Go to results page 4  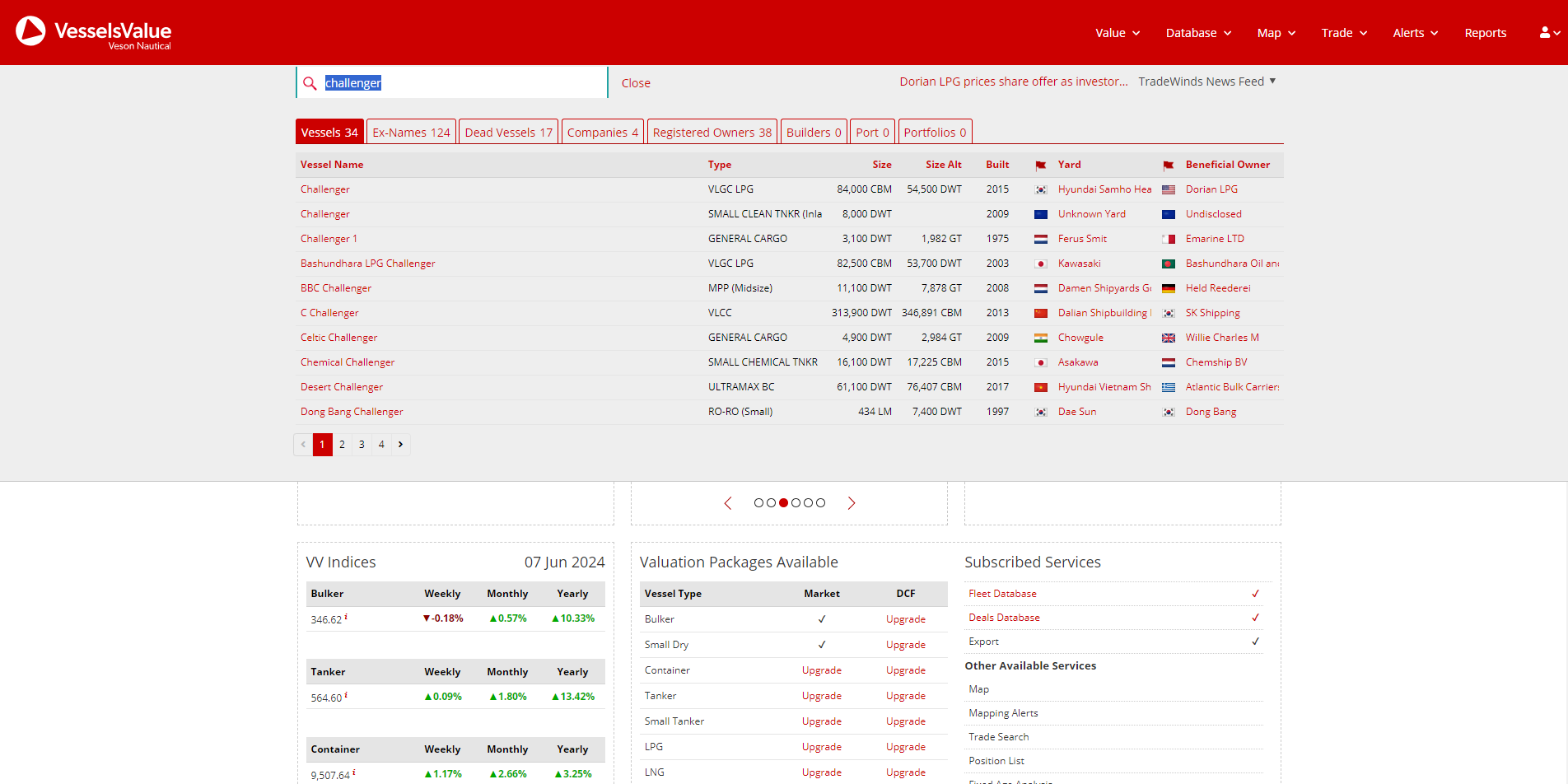381,445
